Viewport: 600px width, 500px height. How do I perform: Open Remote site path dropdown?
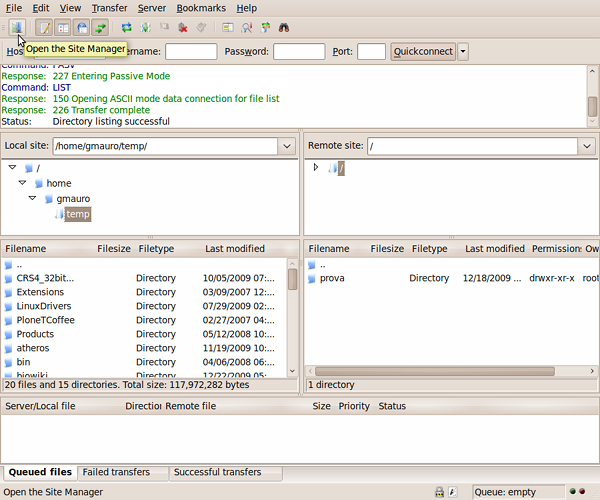click(x=587, y=146)
